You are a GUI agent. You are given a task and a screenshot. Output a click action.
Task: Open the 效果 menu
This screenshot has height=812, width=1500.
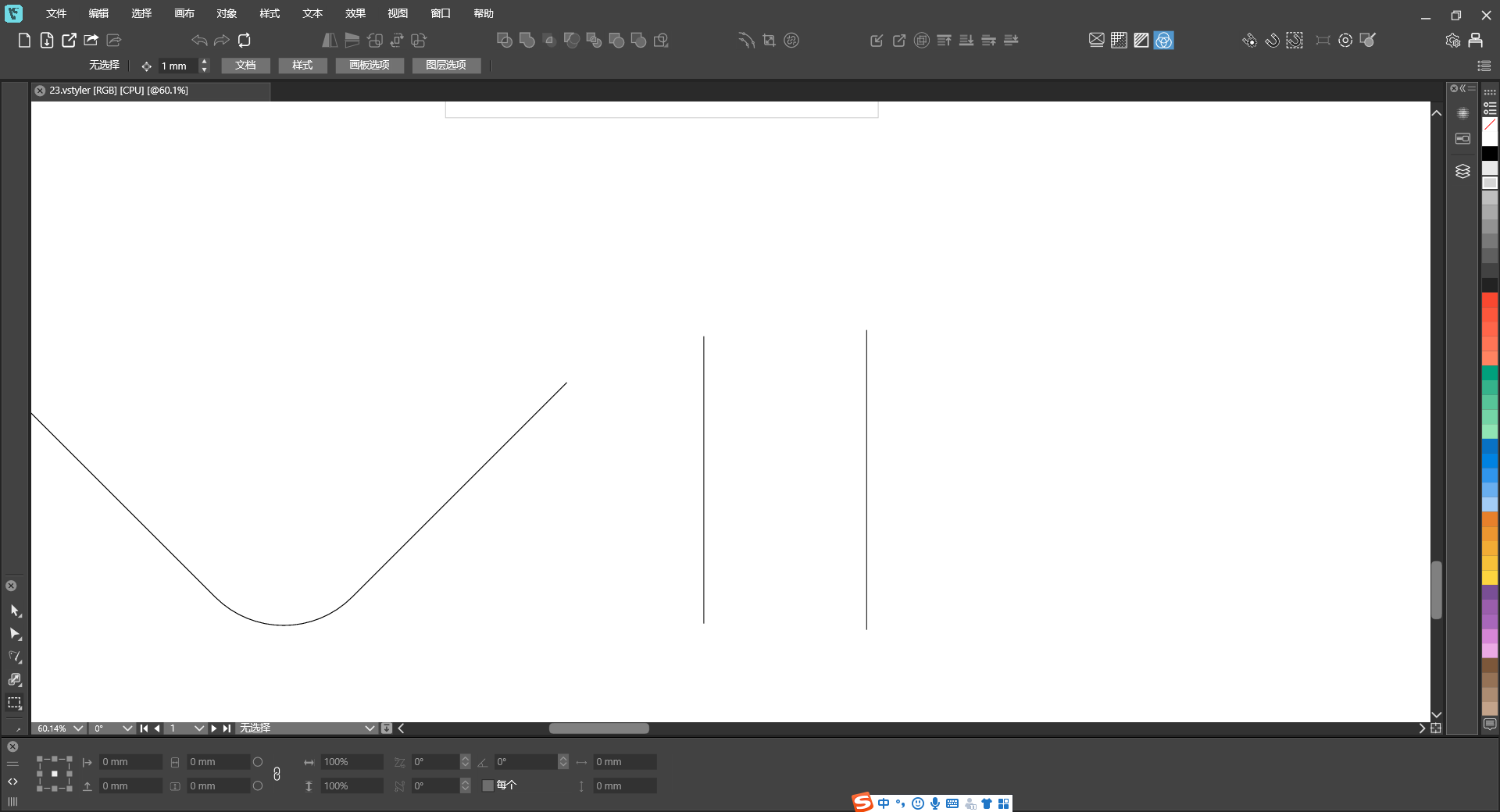tap(355, 13)
